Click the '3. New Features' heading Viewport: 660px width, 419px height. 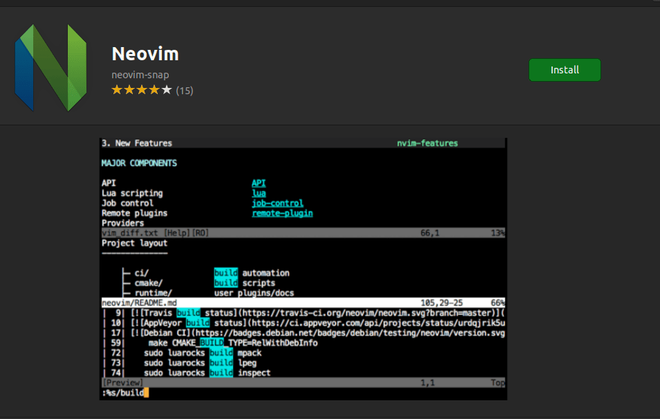pos(137,143)
